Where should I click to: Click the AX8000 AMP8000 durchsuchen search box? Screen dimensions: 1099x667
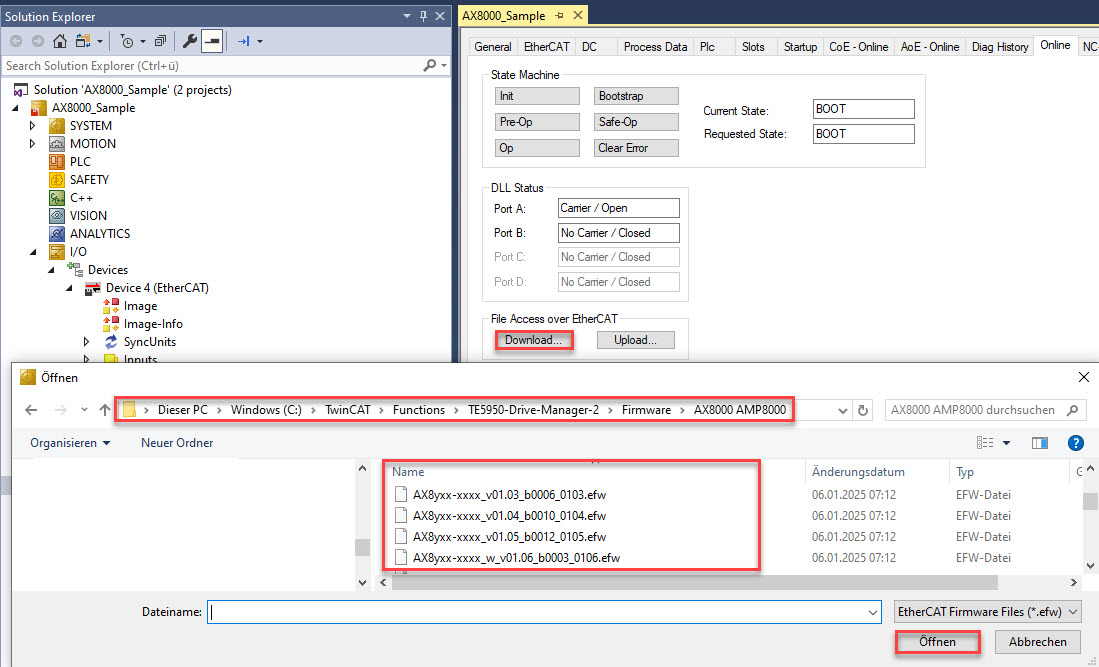[x=984, y=410]
